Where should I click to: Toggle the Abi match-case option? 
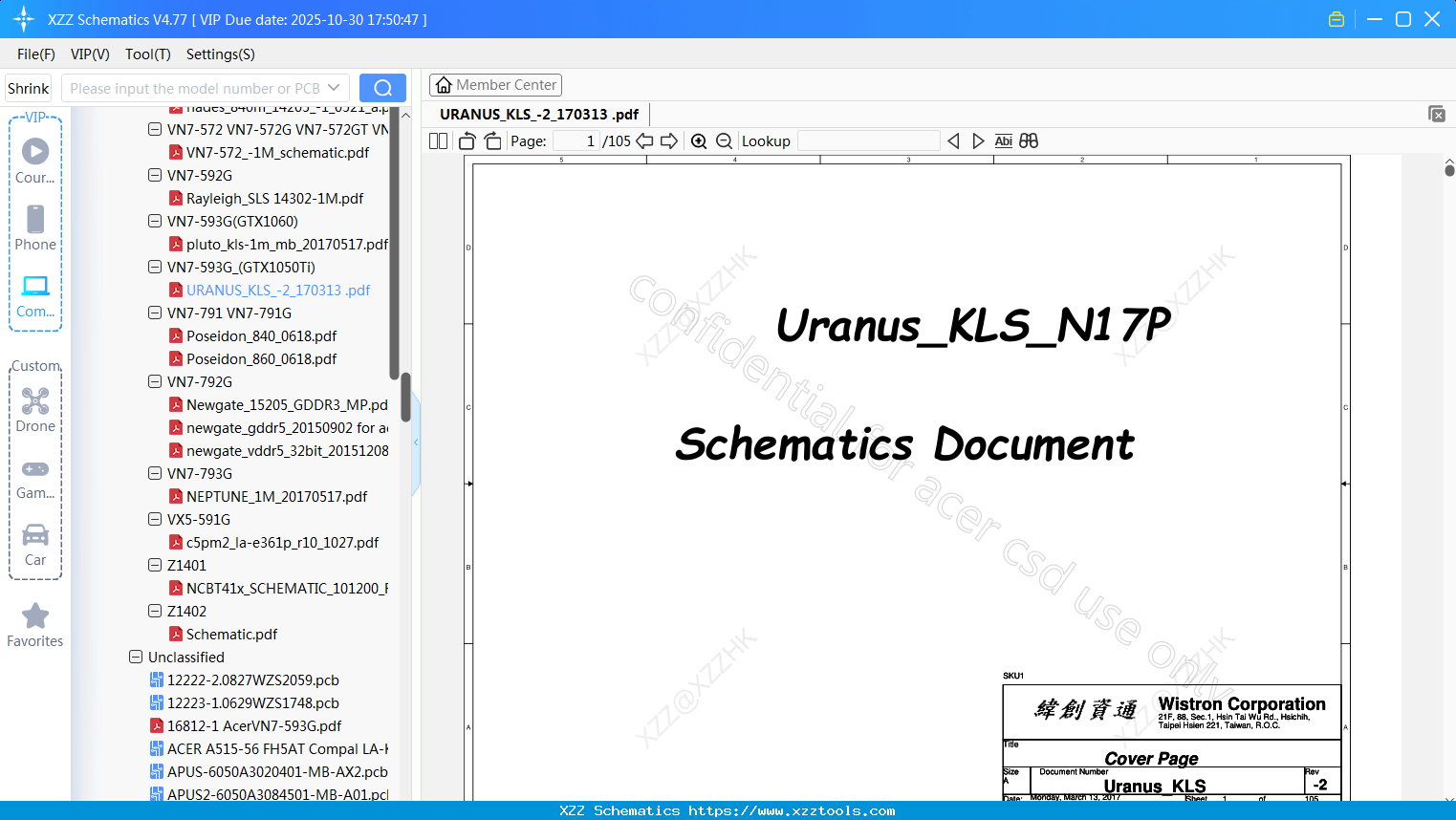point(1003,141)
